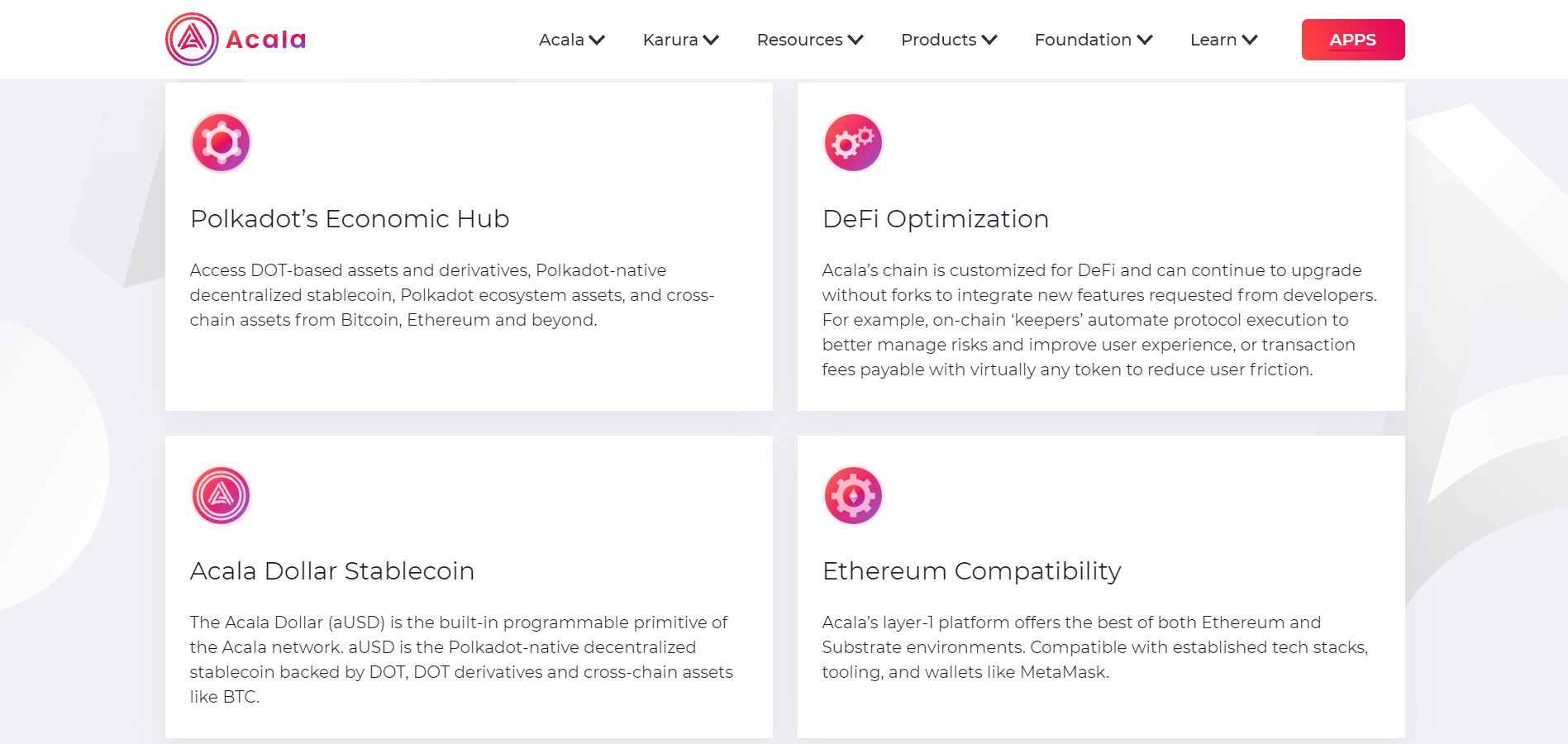Expand the Acala menu chevron
1568x744 pixels.
click(597, 40)
